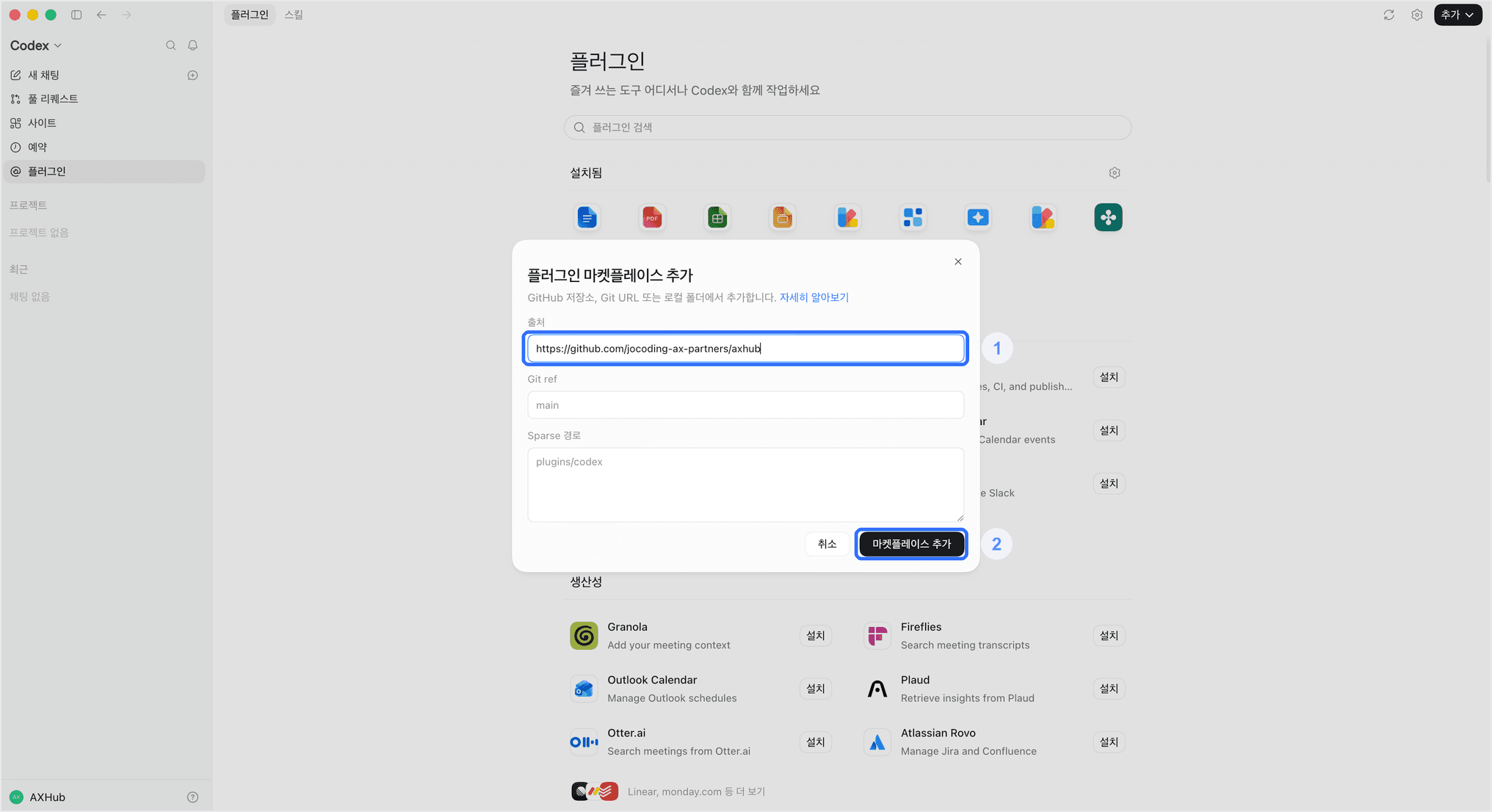Toggle the sidebar panel icon
The height and width of the screenshot is (812, 1492).
76,15
